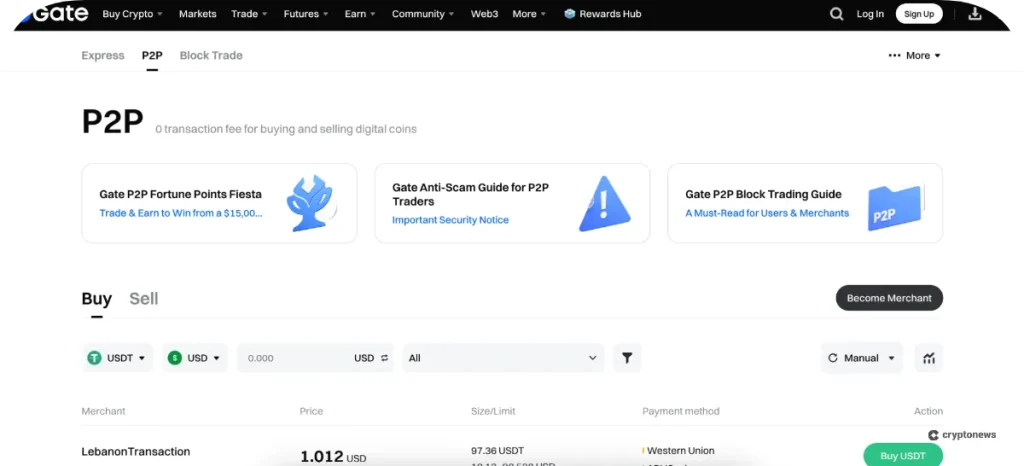1024x466 pixels.
Task: Click the download app icon
Action: tap(974, 14)
